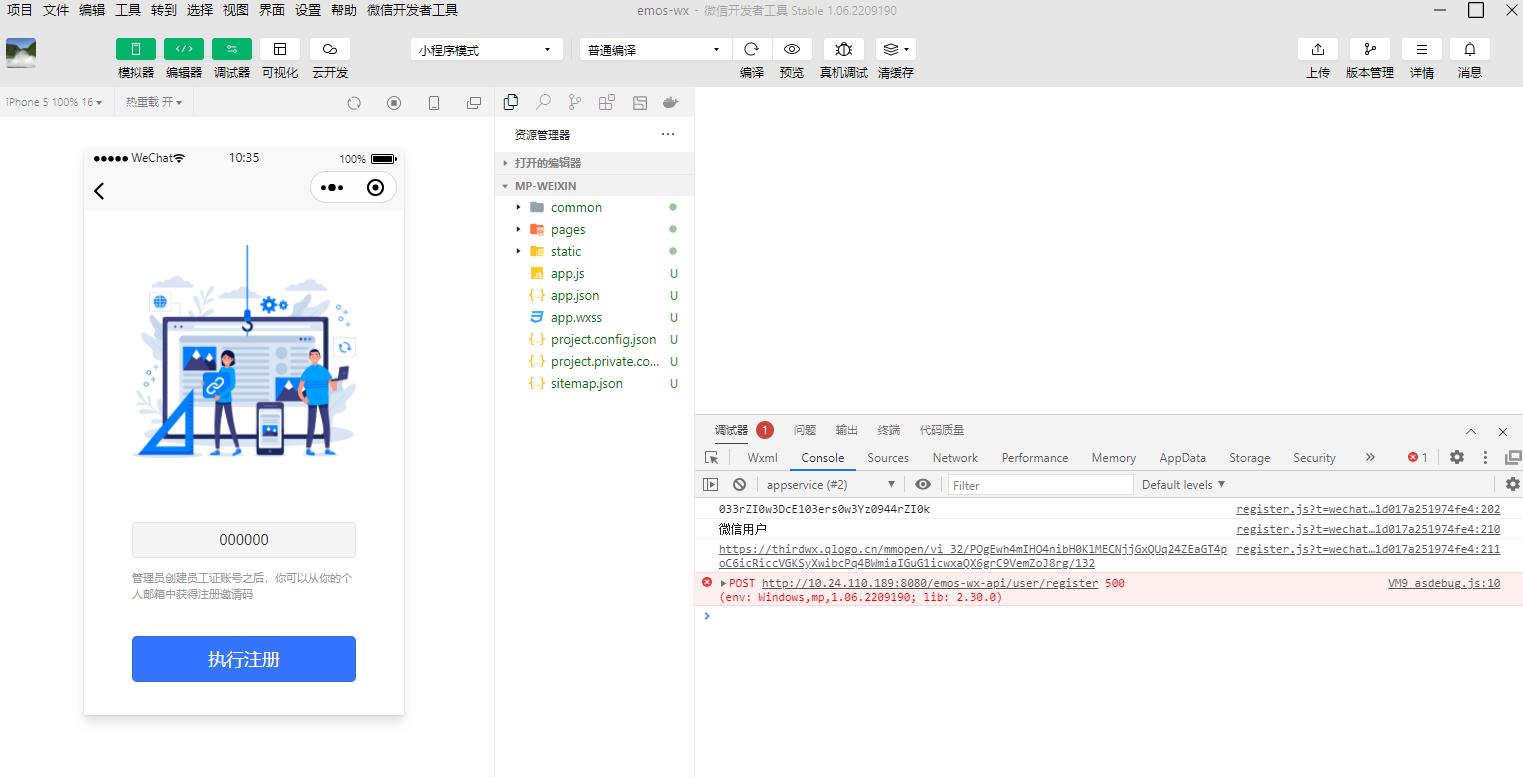Image resolution: width=1523 pixels, height=777 pixels.
Task: Open the iPhone 5 device selector dropdown
Action: coord(54,102)
